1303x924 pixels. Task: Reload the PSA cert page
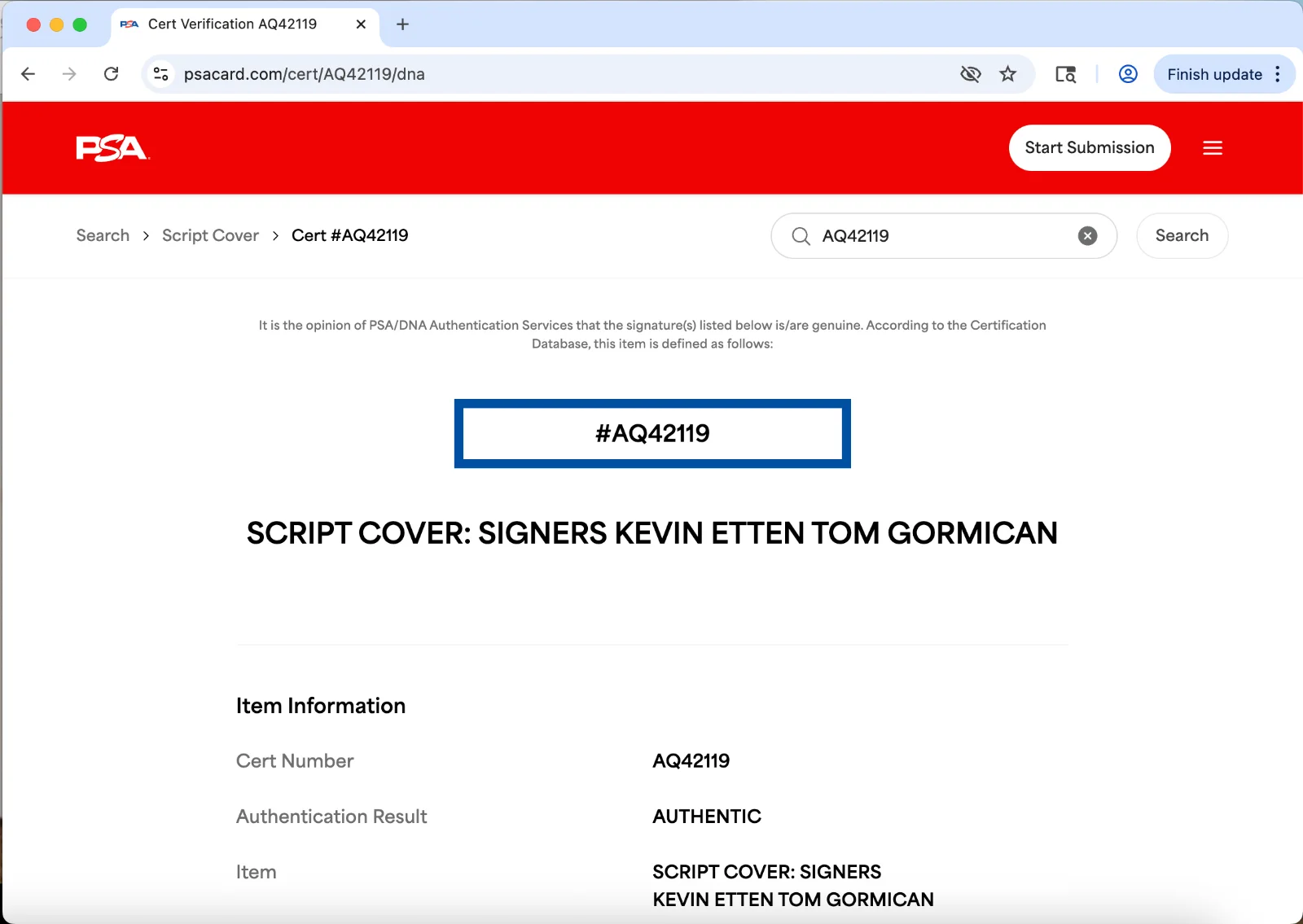pos(112,74)
